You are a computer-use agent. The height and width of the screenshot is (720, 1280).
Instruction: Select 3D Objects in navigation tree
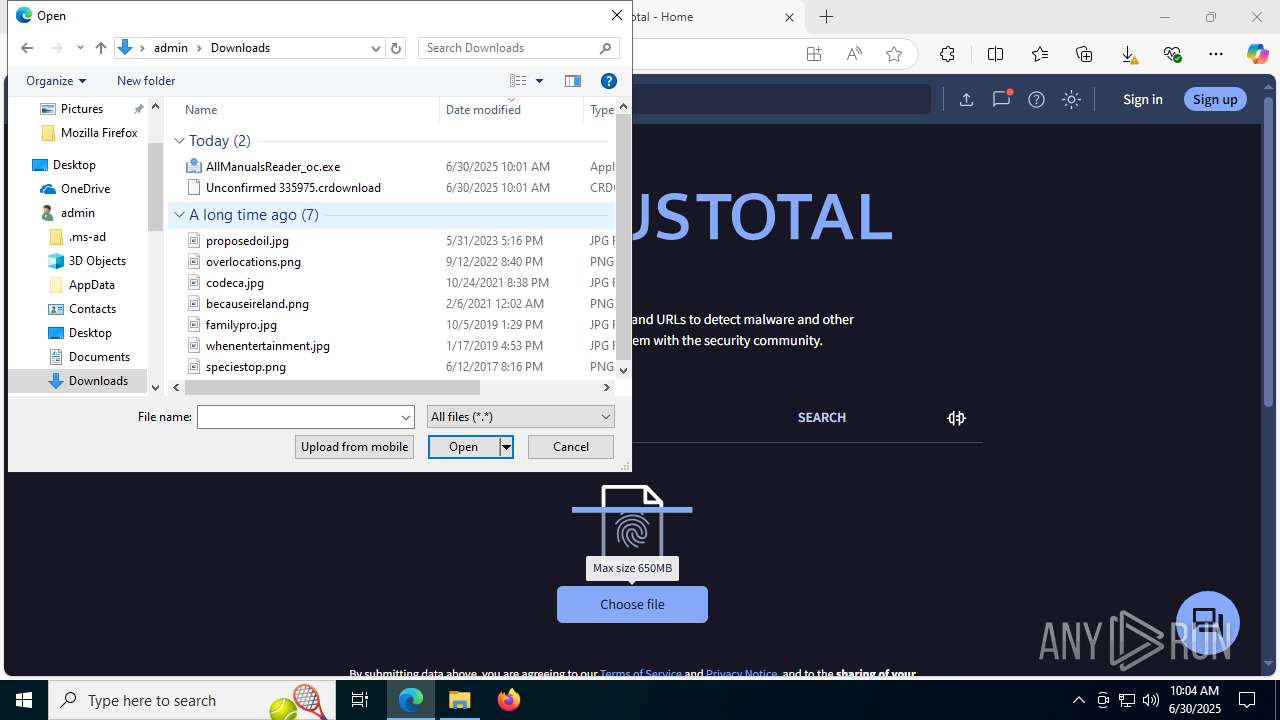click(97, 261)
